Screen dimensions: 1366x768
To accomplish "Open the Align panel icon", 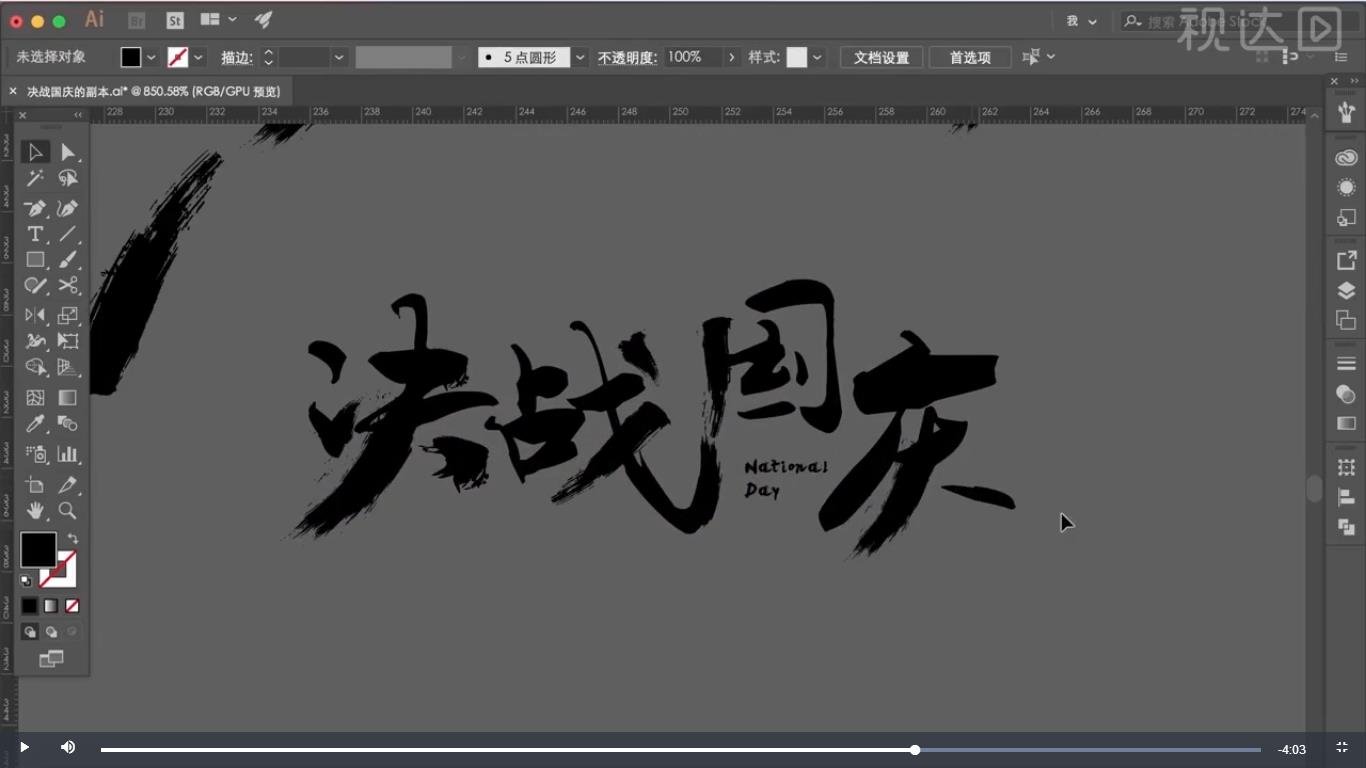I will coord(1346,497).
